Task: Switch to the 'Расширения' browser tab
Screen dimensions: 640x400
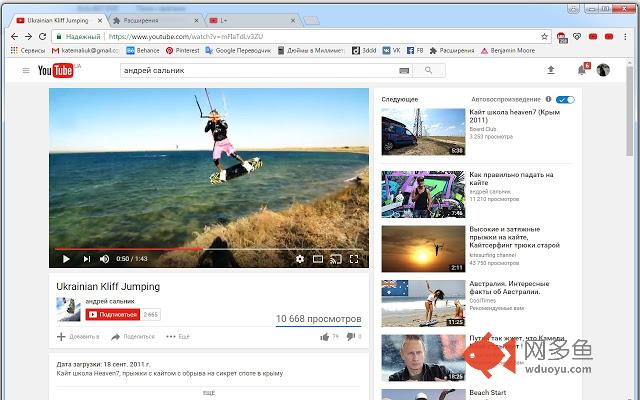Action: [x=150, y=20]
